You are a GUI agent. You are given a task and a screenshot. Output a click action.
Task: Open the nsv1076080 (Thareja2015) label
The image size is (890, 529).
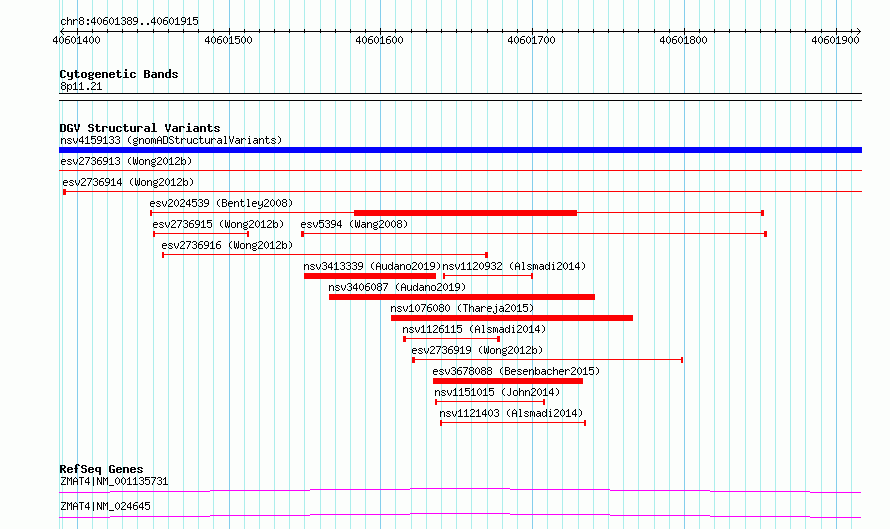[462, 308]
